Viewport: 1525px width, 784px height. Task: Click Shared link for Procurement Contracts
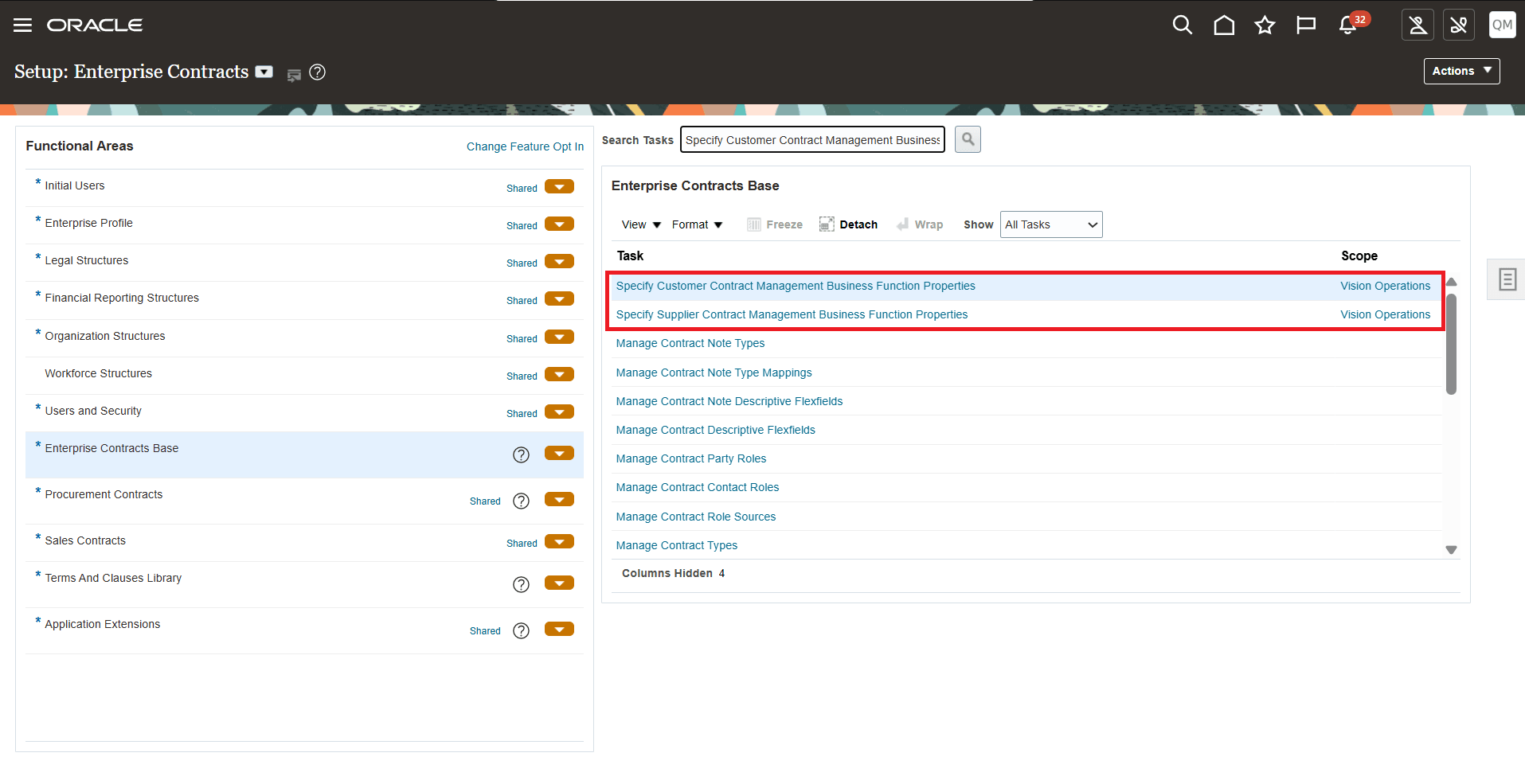(485, 501)
